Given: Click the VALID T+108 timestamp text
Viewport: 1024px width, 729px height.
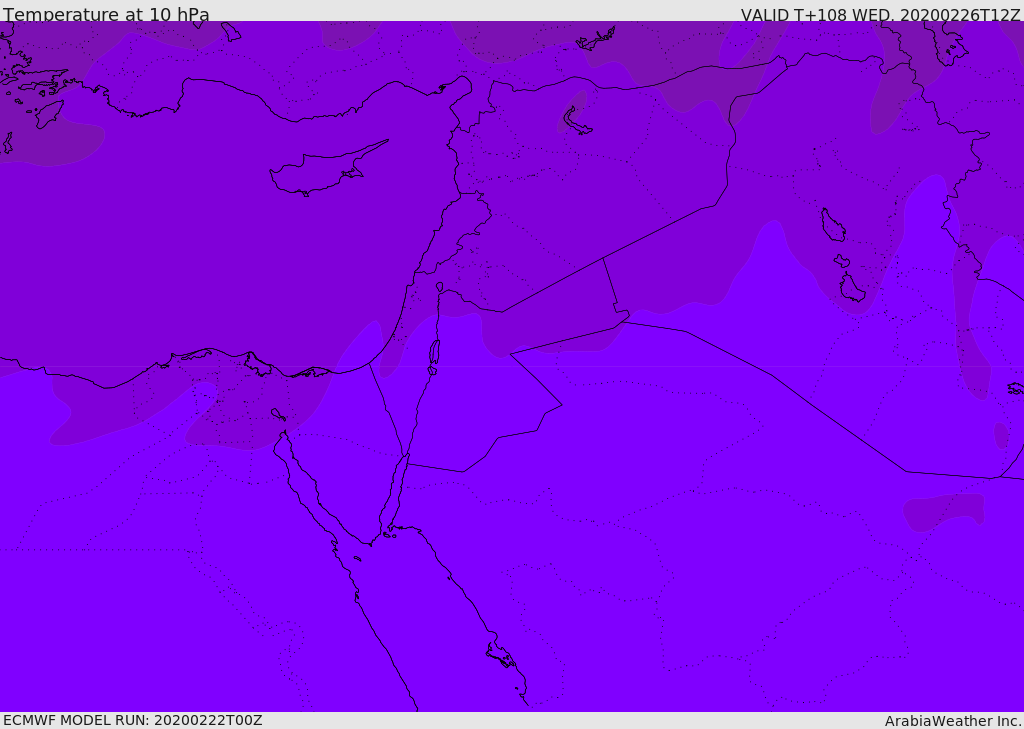Looking at the screenshot, I should coord(880,15).
